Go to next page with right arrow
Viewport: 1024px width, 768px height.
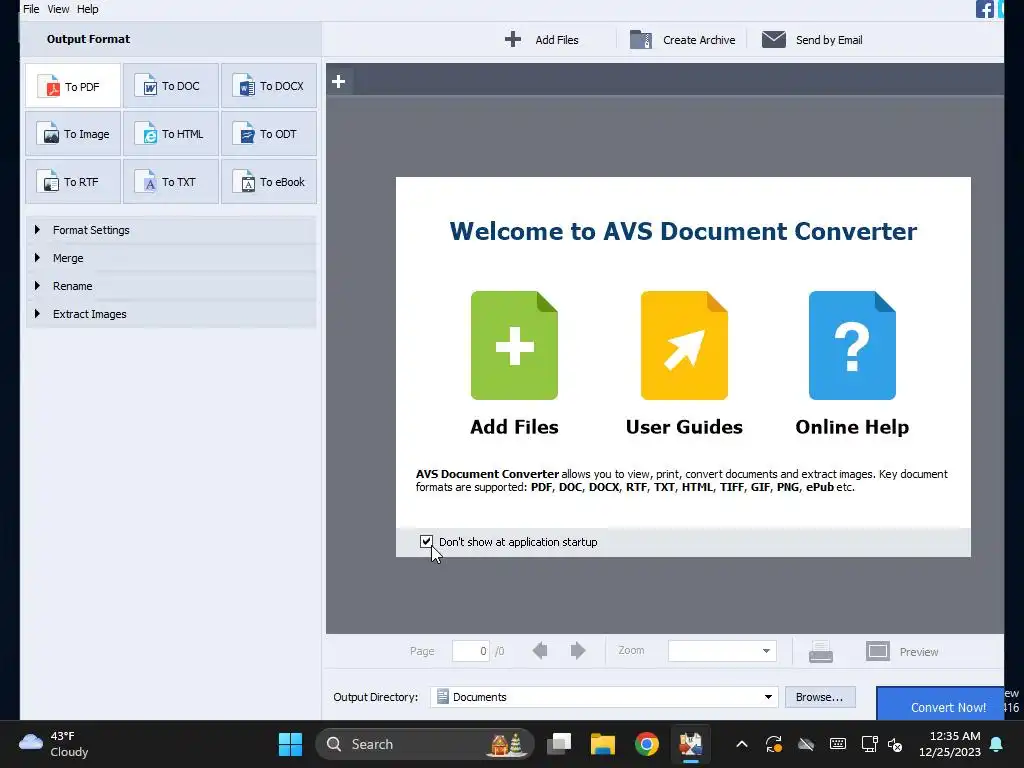578,650
